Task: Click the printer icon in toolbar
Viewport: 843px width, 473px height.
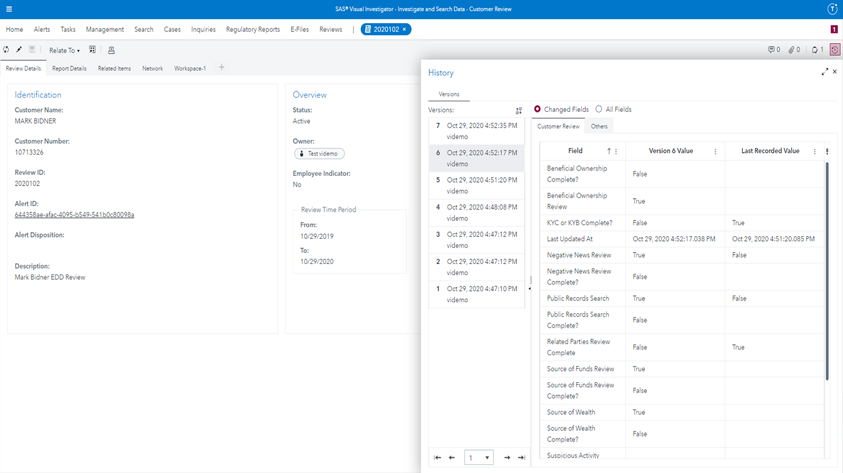Action: tap(111, 50)
